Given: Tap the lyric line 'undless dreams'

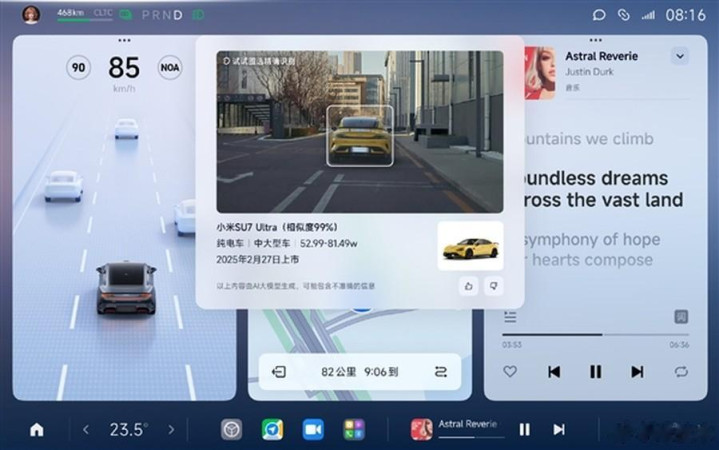Looking at the screenshot, I should (595, 178).
